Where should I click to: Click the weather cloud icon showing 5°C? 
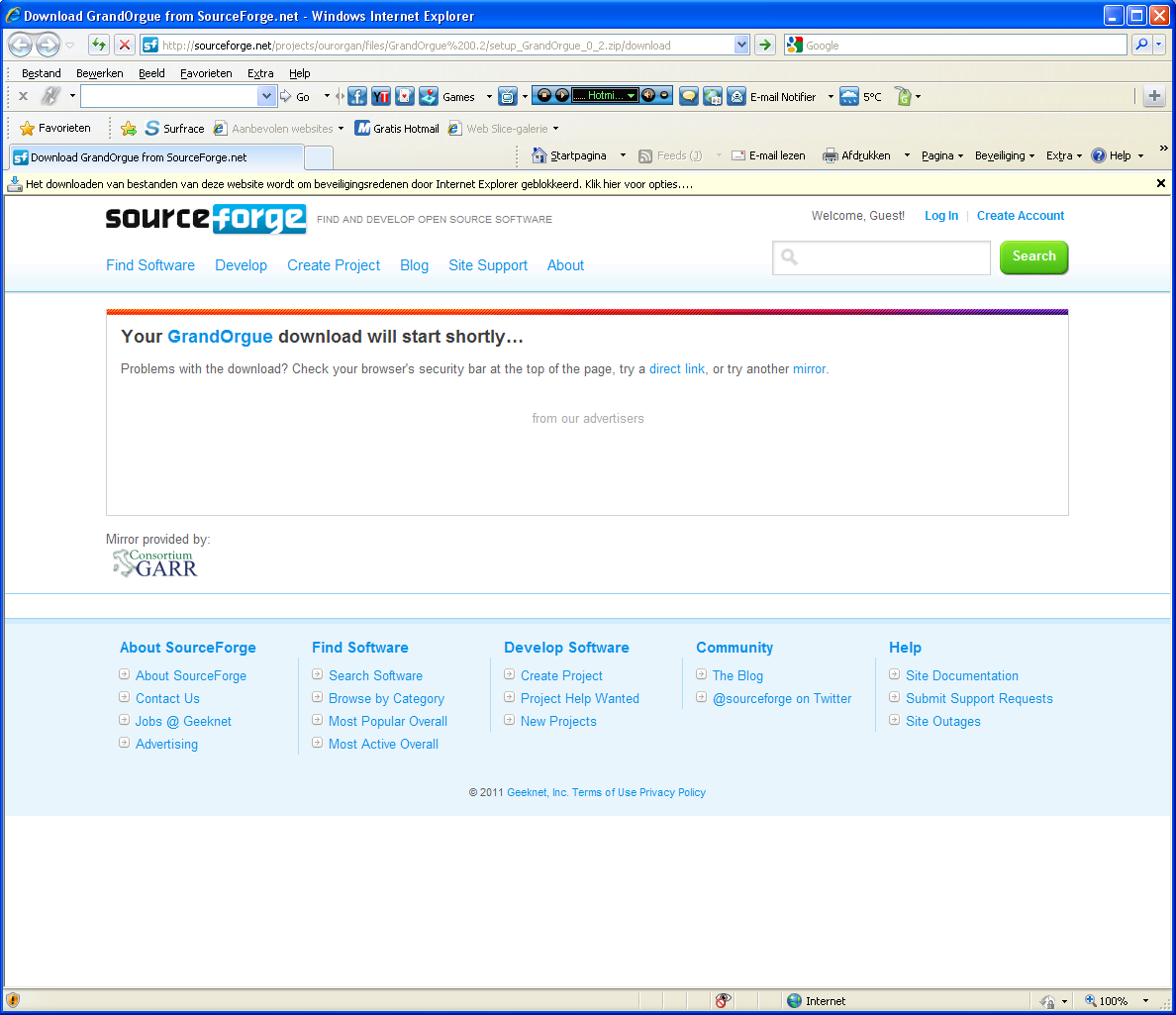pos(849,96)
